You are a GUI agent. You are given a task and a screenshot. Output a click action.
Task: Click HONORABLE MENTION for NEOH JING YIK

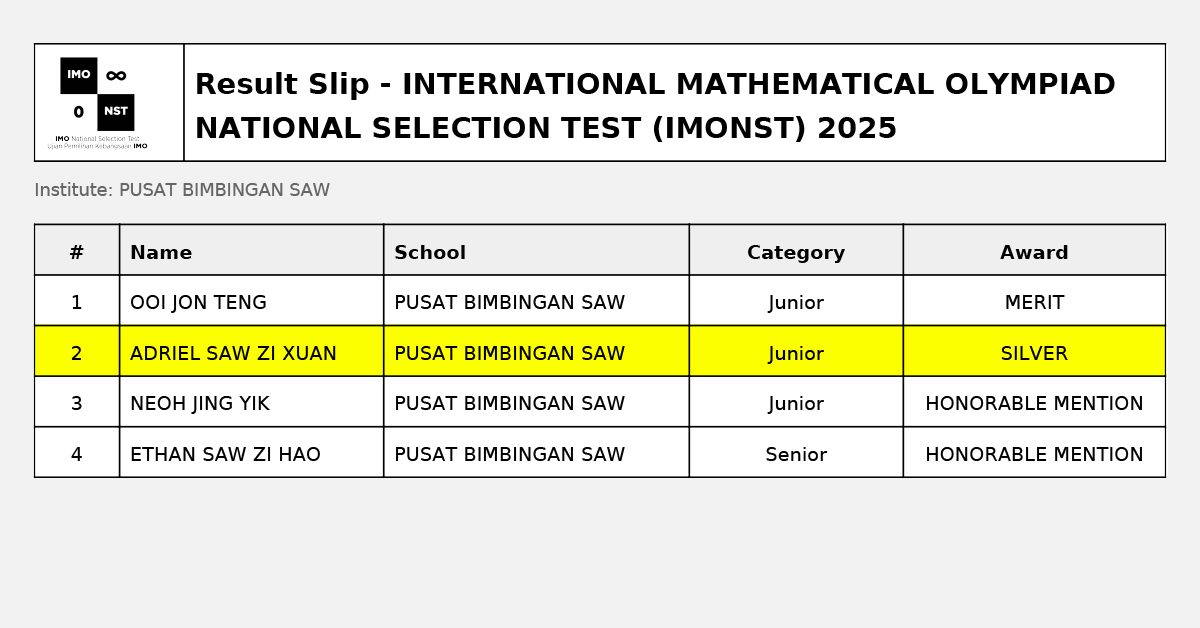click(1034, 404)
